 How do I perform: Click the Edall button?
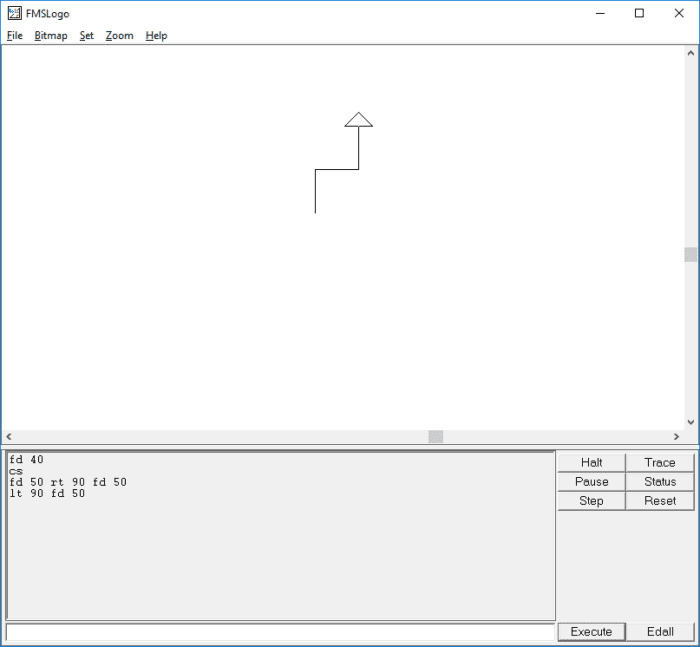[x=660, y=632]
